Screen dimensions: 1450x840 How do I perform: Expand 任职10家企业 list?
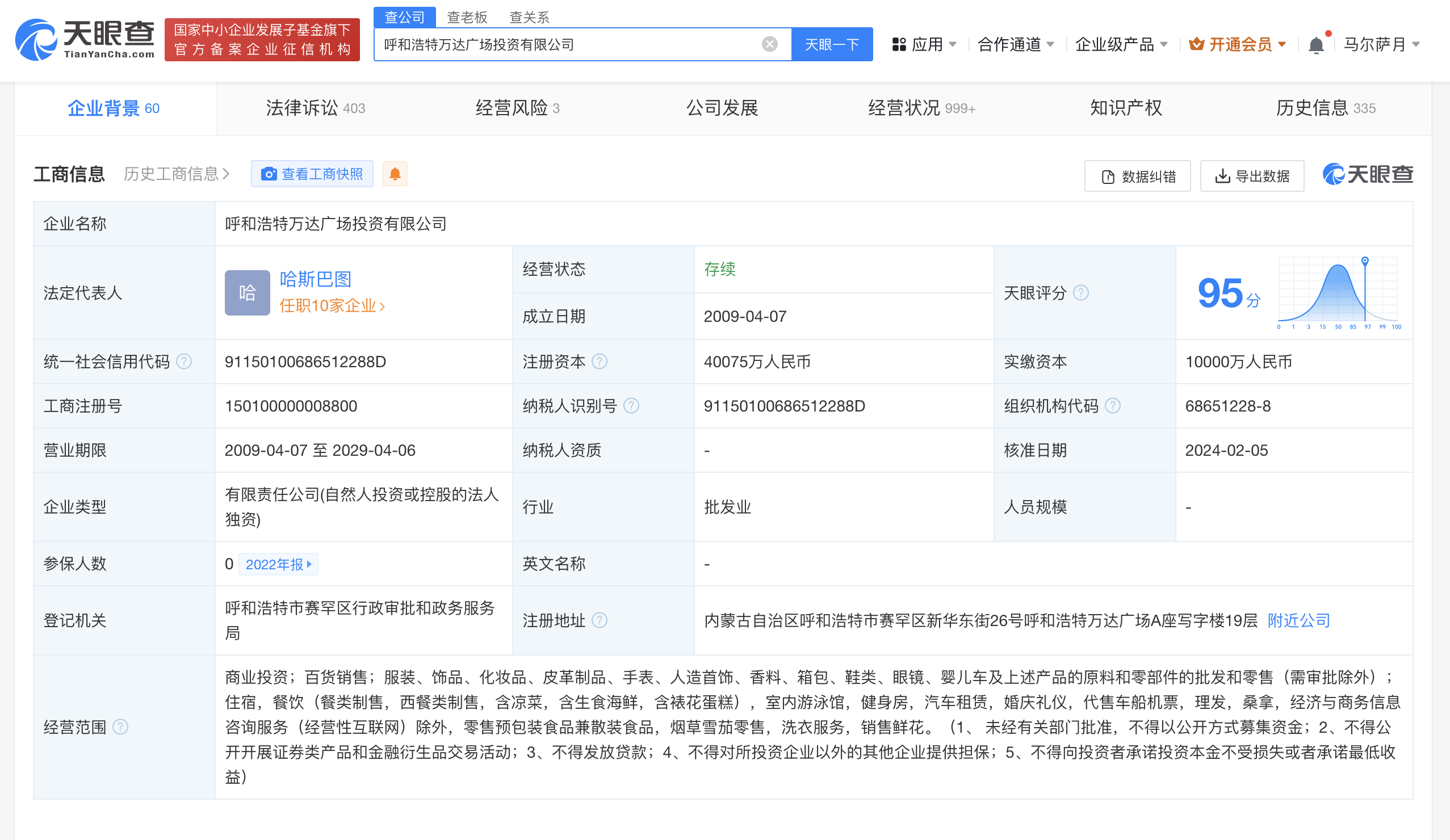click(332, 305)
